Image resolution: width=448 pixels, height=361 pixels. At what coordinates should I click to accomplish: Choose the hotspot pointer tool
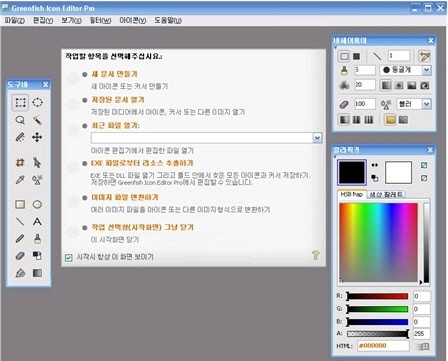click(x=37, y=163)
